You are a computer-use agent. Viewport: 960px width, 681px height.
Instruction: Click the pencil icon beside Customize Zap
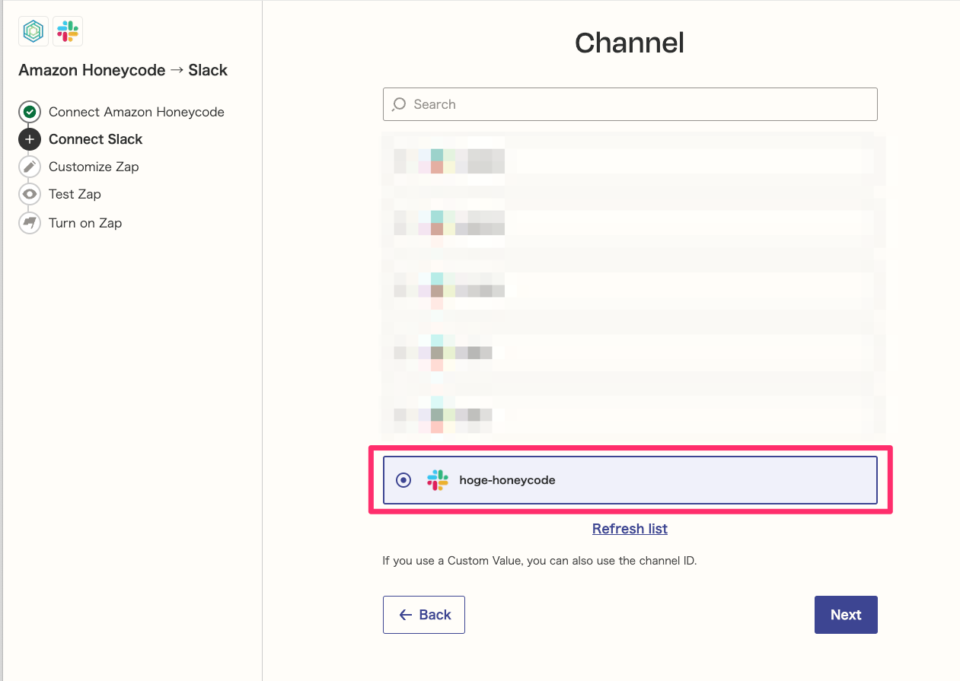[x=29, y=166]
